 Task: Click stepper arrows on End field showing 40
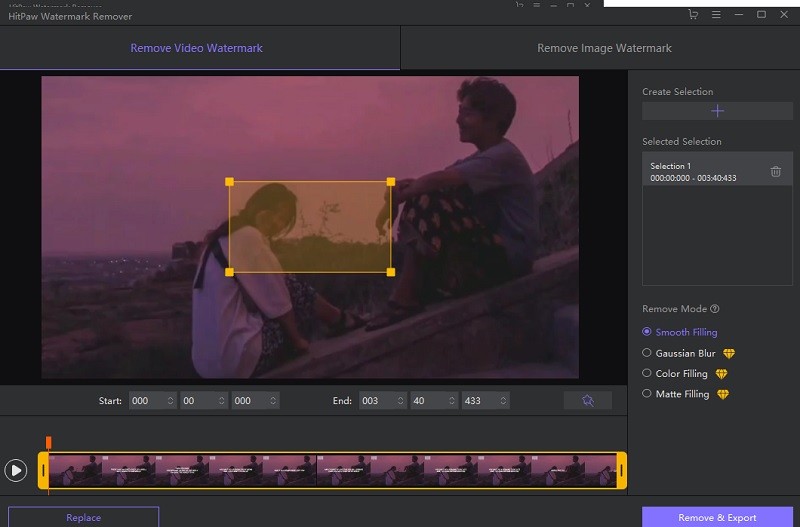click(450, 401)
